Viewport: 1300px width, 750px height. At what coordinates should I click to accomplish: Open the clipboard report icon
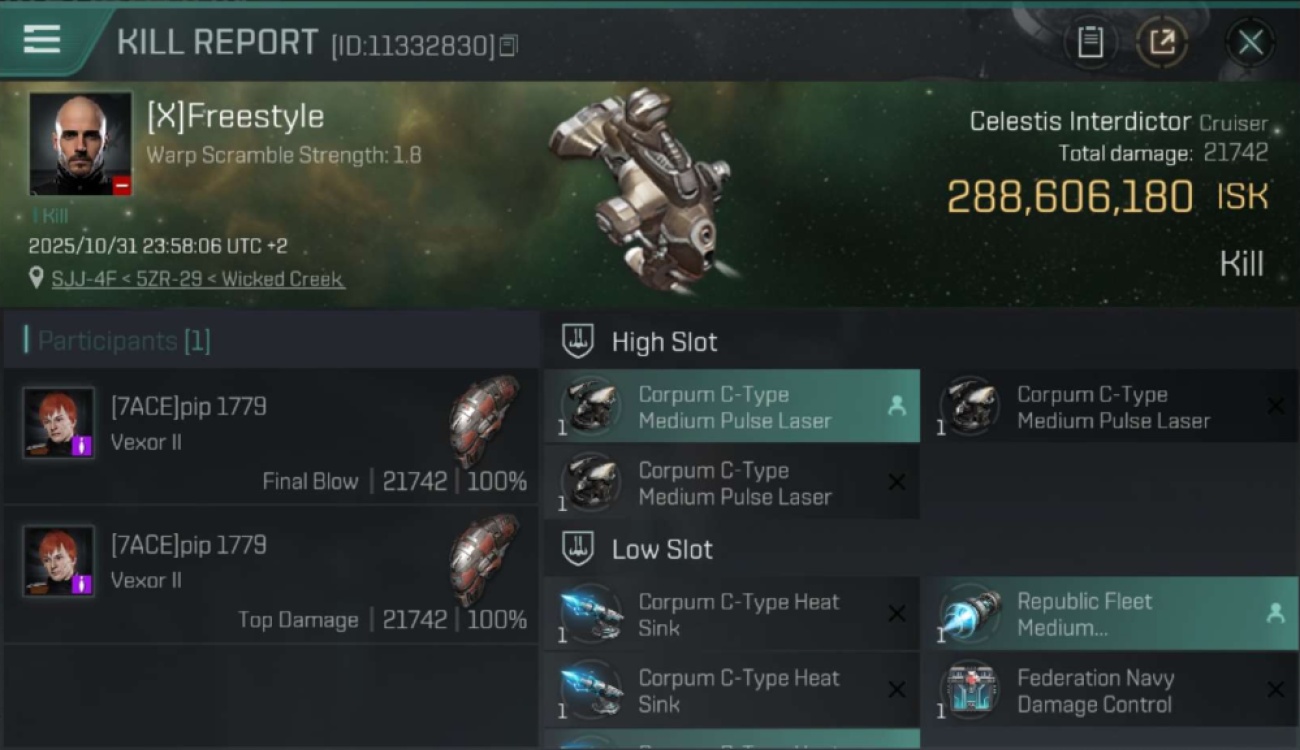(x=1090, y=42)
